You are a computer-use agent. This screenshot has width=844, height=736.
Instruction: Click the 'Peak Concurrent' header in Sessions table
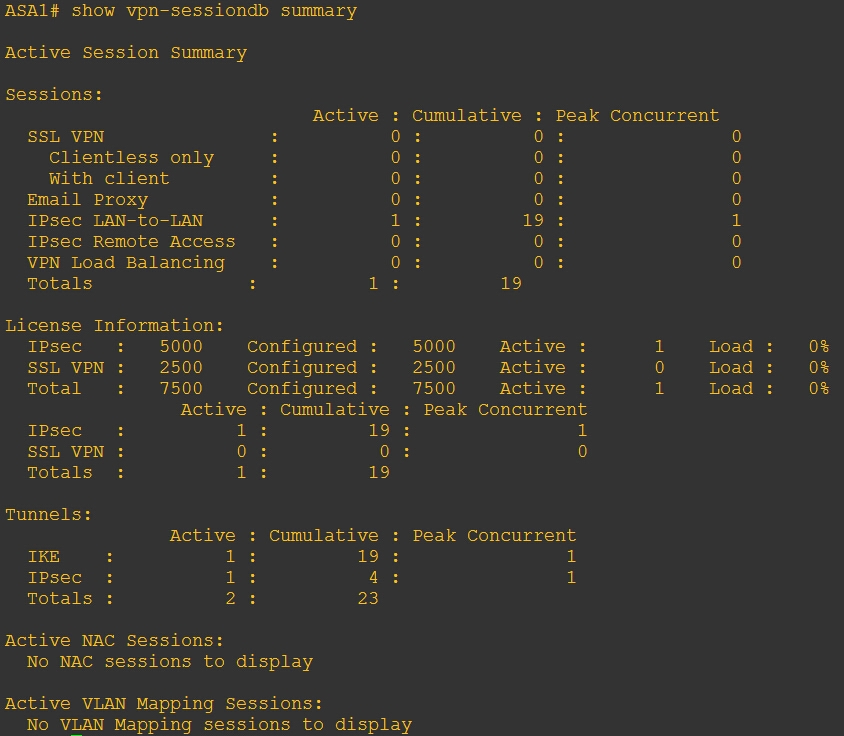[x=637, y=116]
